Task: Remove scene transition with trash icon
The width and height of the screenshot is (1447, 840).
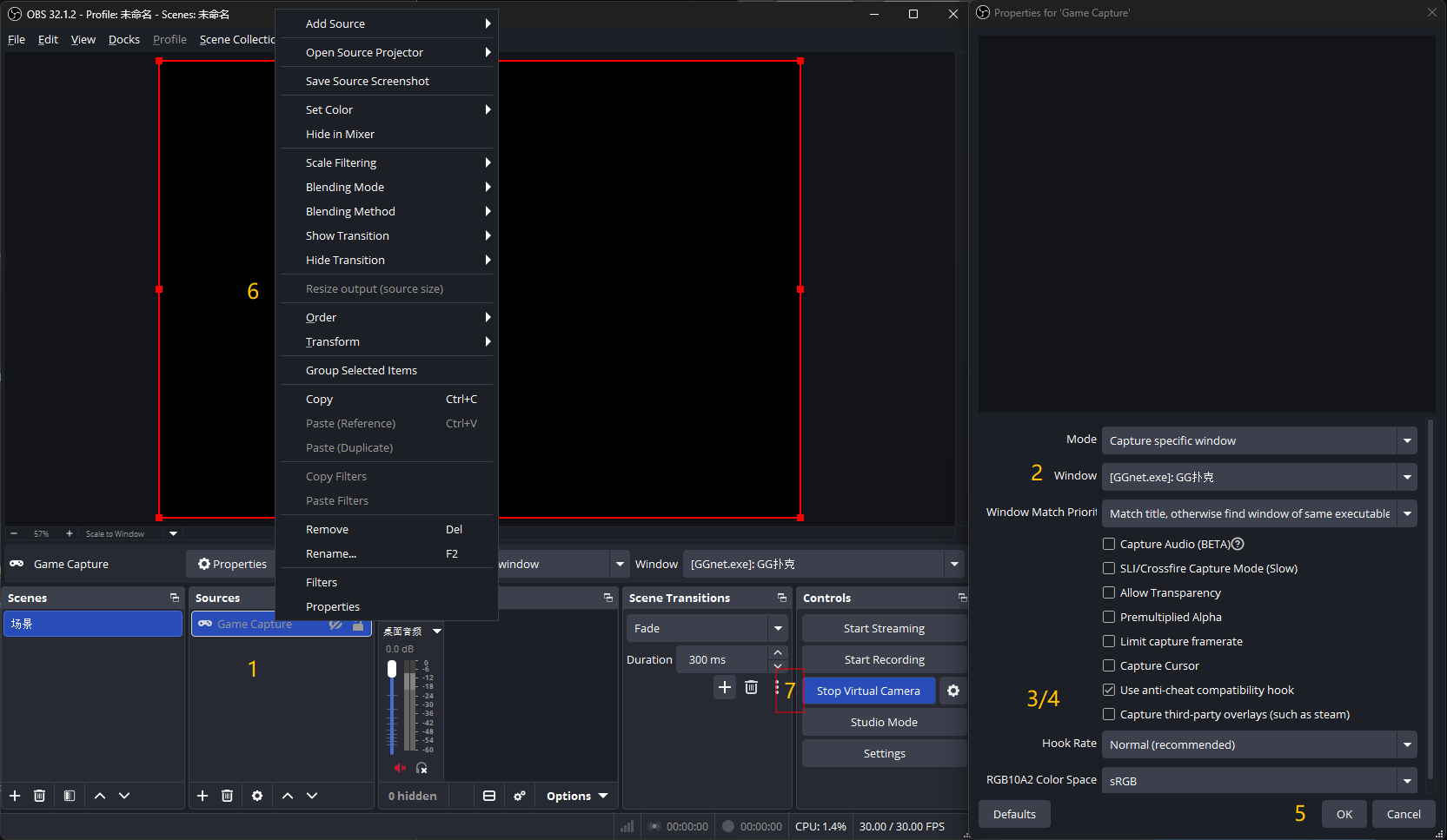Action: 752,687
